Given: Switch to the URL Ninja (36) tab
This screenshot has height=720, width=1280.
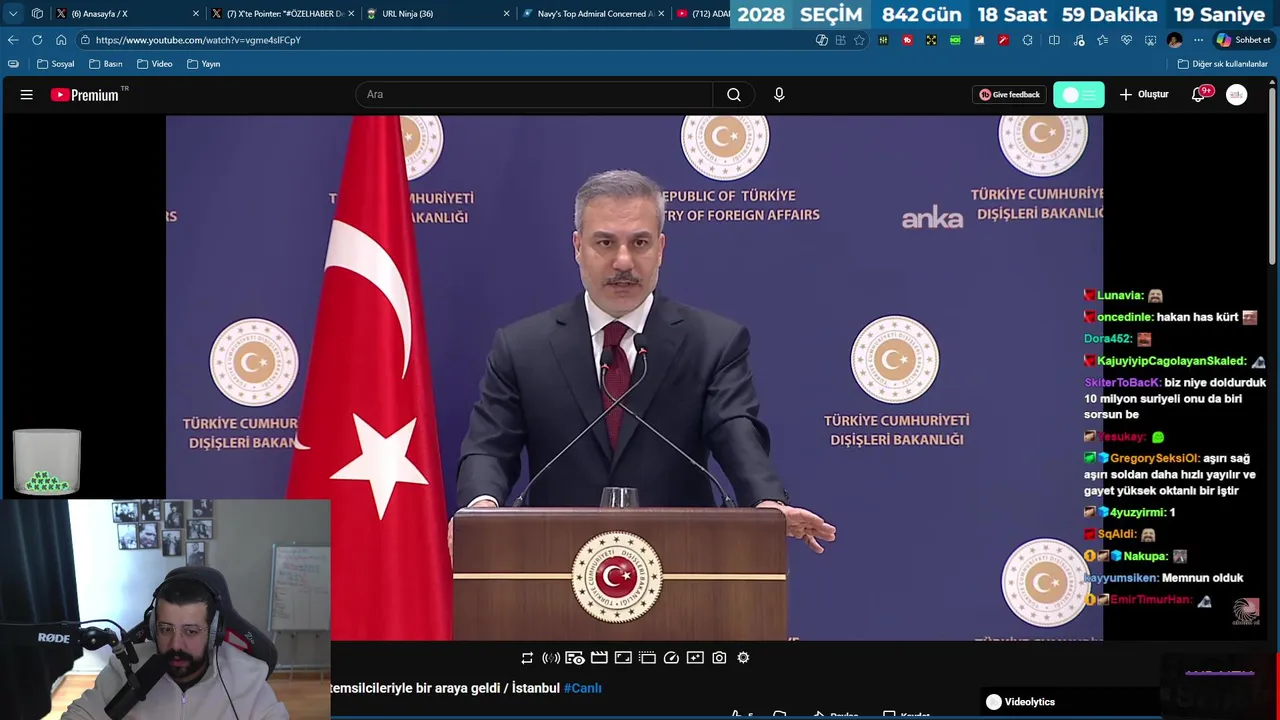Looking at the screenshot, I should (x=438, y=14).
